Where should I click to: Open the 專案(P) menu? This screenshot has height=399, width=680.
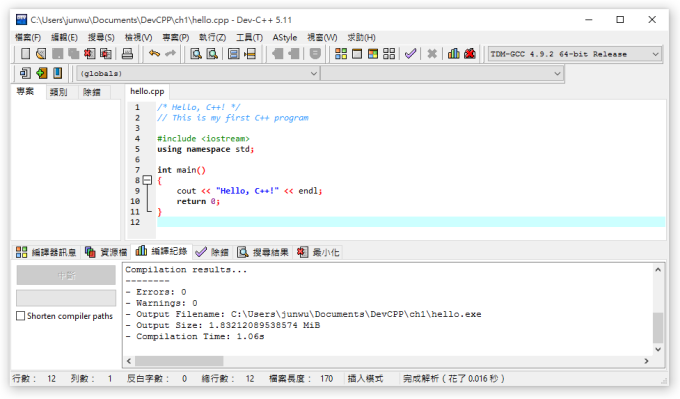(x=176, y=37)
